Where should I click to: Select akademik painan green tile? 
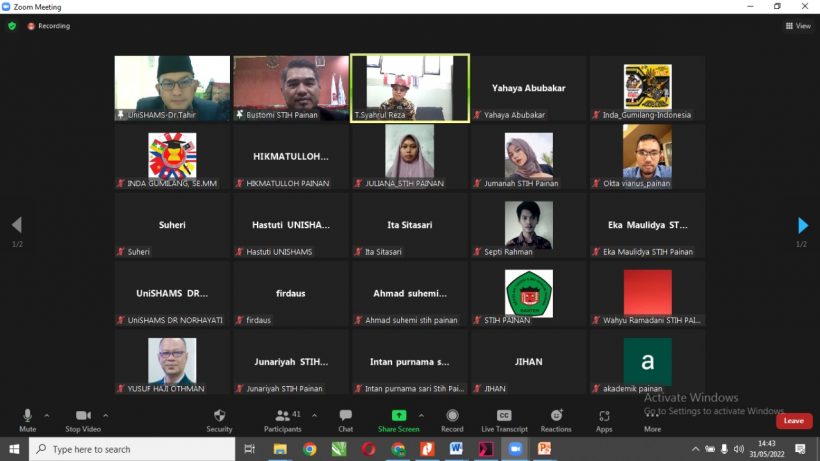[x=647, y=362]
